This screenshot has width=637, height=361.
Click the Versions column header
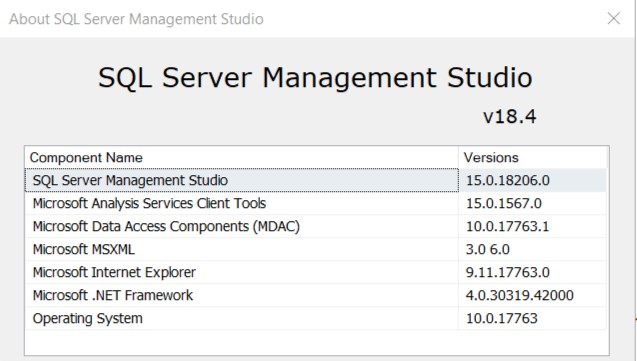click(x=533, y=157)
